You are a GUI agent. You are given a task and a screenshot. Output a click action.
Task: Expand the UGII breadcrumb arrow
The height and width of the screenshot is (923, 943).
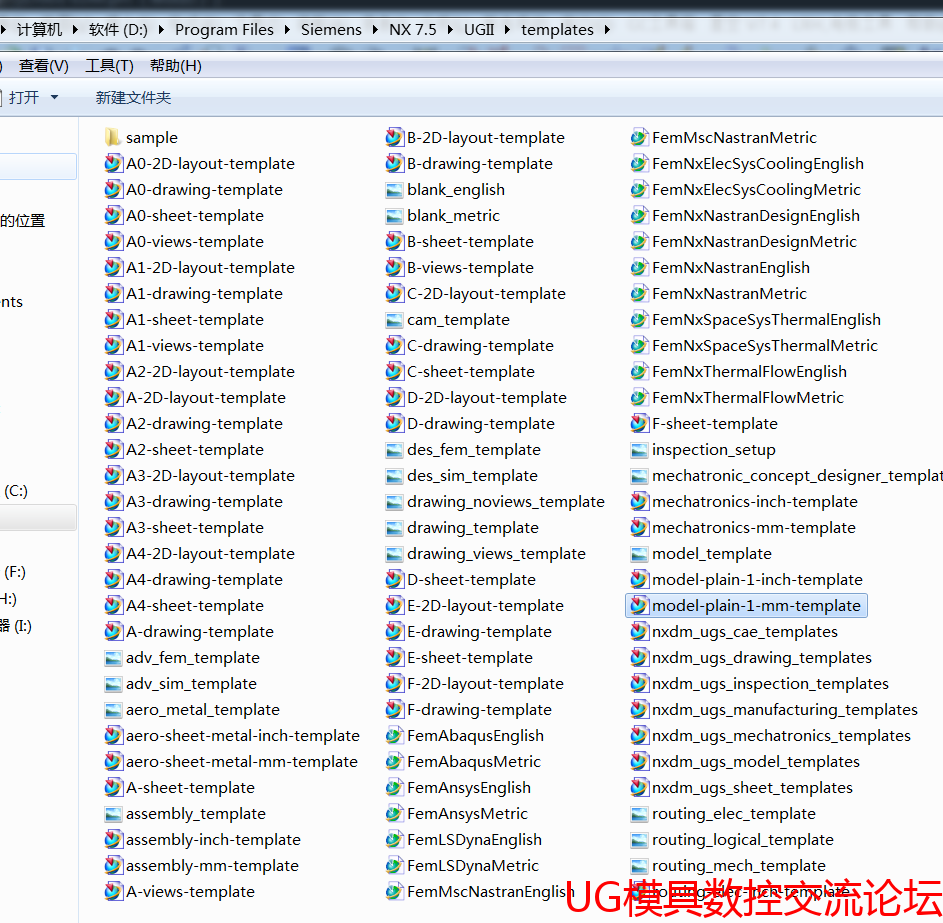coord(508,29)
